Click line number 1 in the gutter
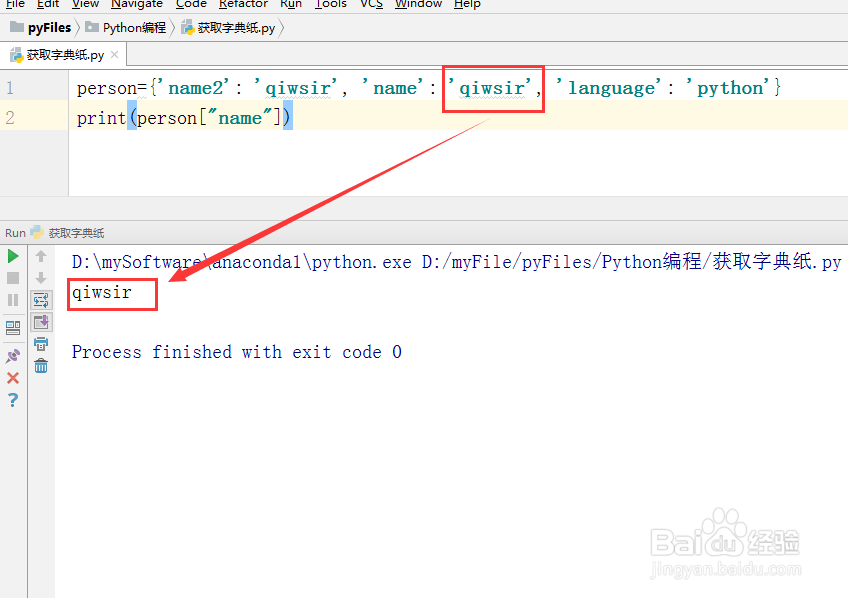Viewport: 848px width, 598px height. [x=10, y=88]
